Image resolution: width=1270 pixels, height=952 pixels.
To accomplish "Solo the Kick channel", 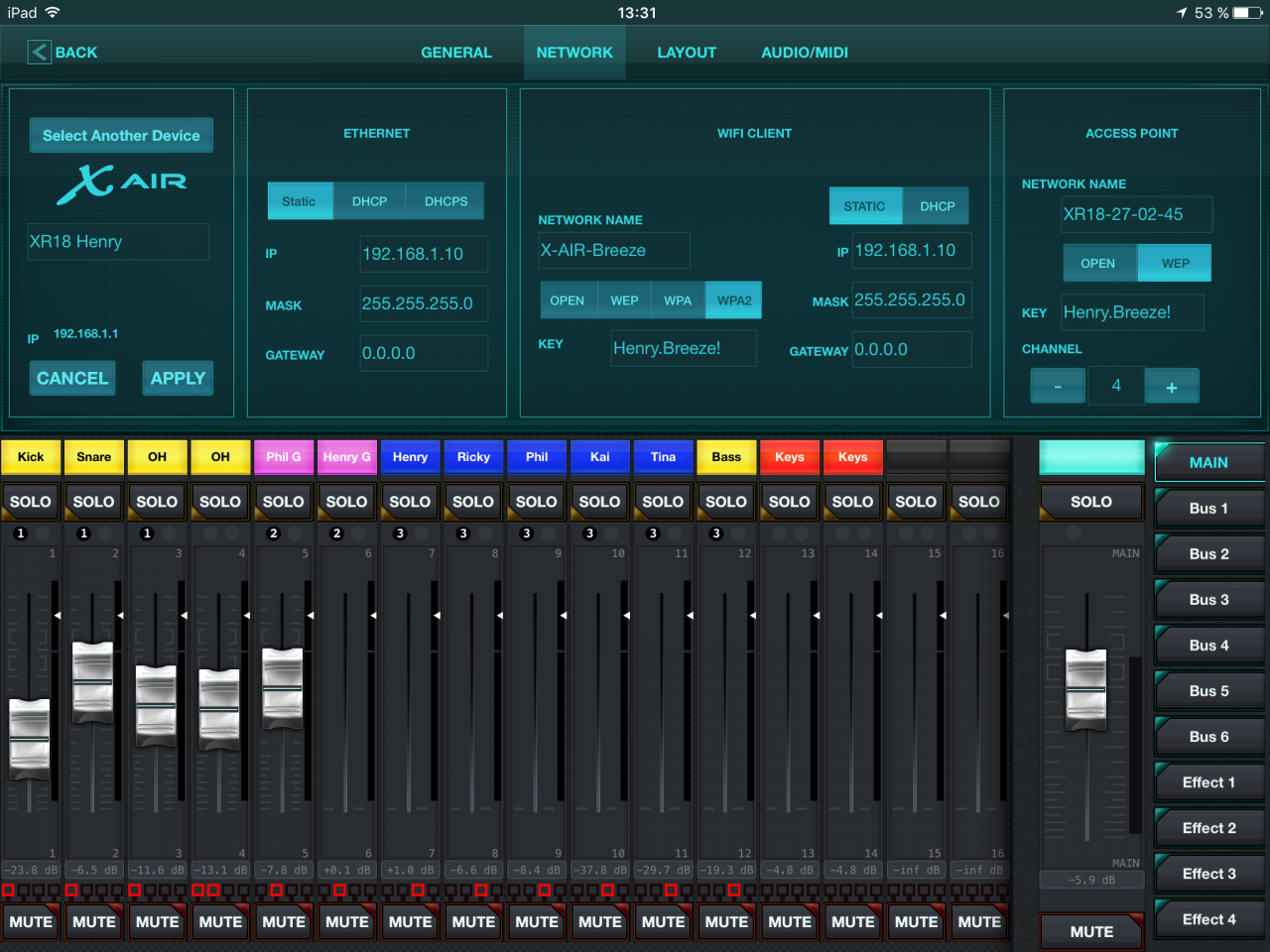I will [31, 502].
